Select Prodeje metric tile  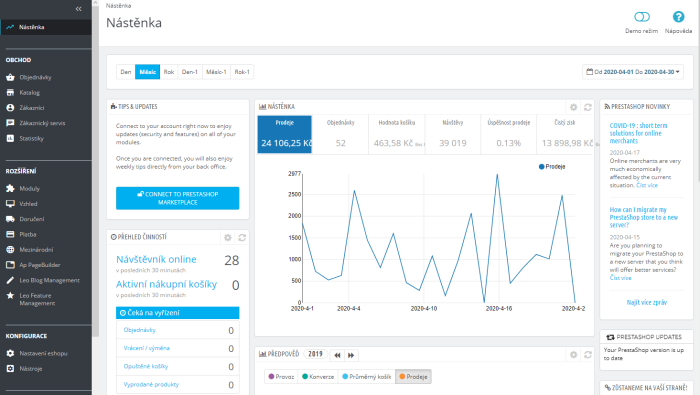coord(284,134)
